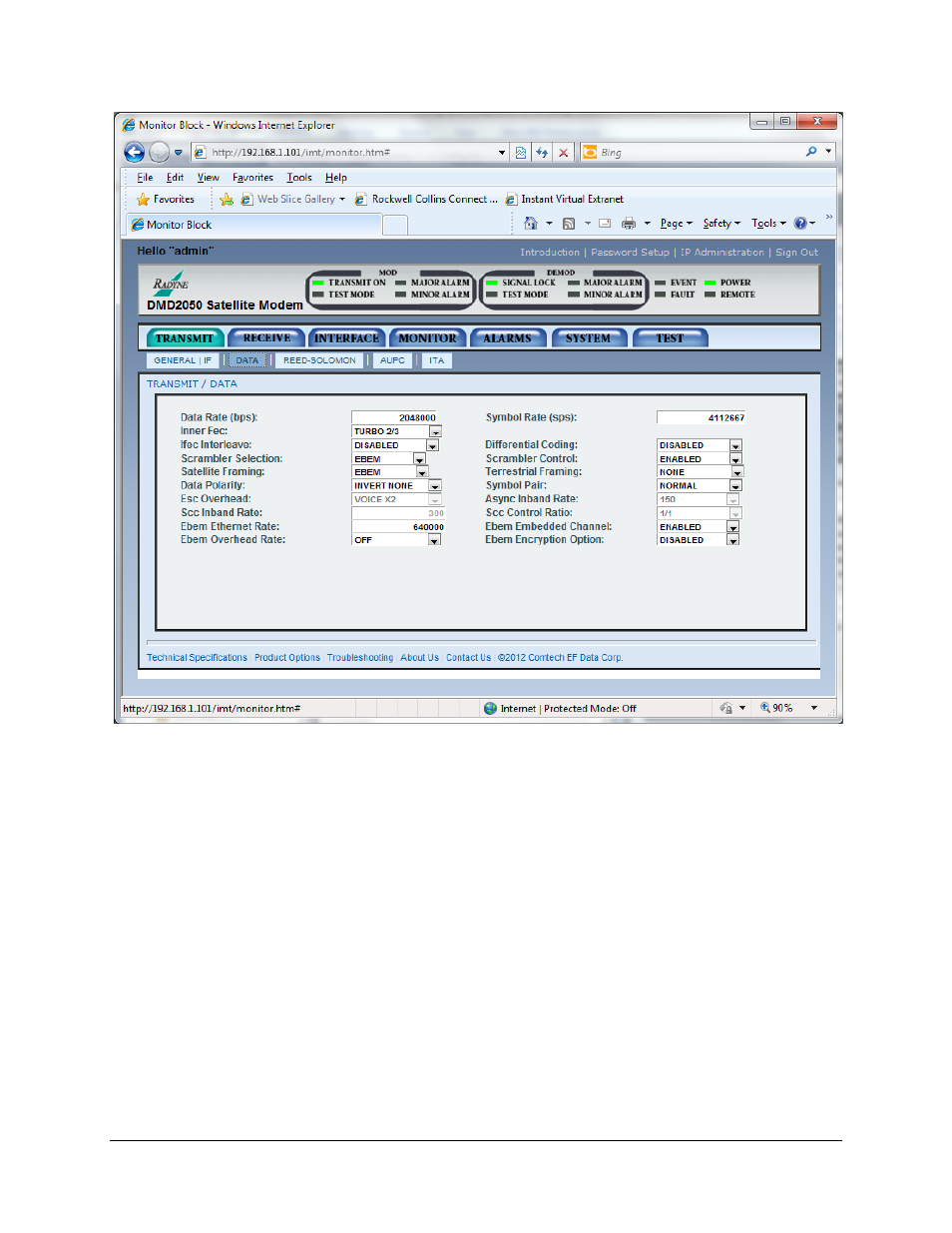Expand the Scrambler Selection dropdown
Screen dimensions: 952x1233
[419, 459]
